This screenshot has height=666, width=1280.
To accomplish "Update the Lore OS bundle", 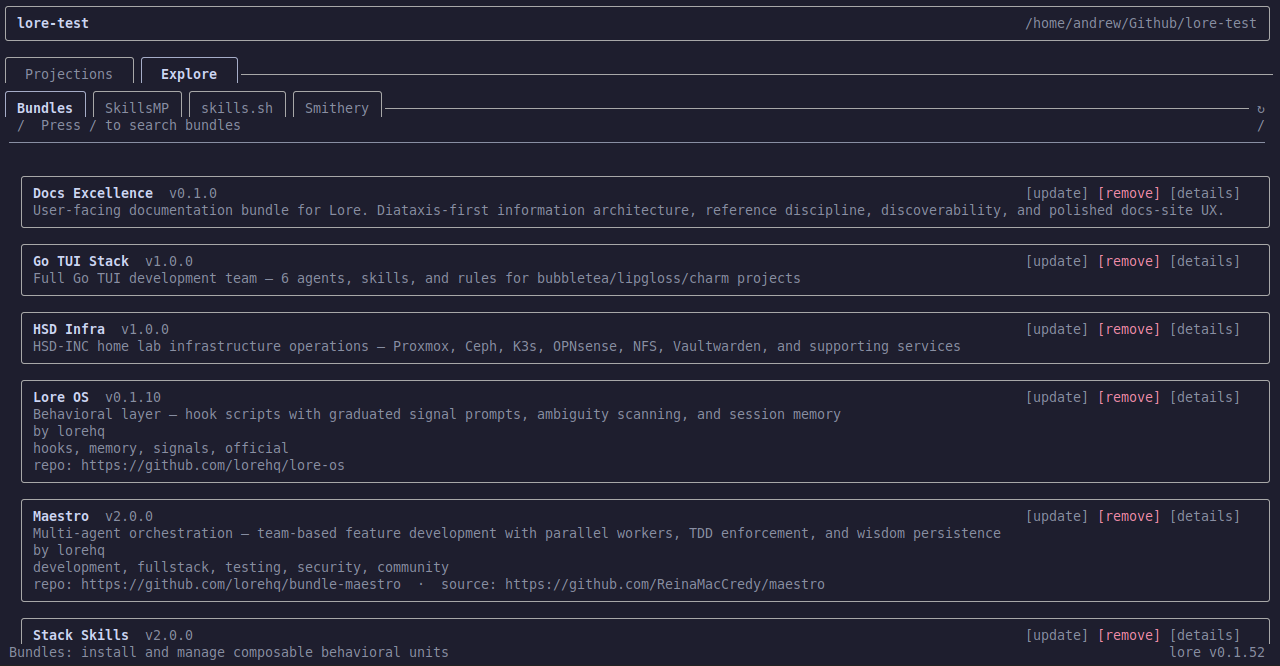I will pyautogui.click(x=1056, y=397).
